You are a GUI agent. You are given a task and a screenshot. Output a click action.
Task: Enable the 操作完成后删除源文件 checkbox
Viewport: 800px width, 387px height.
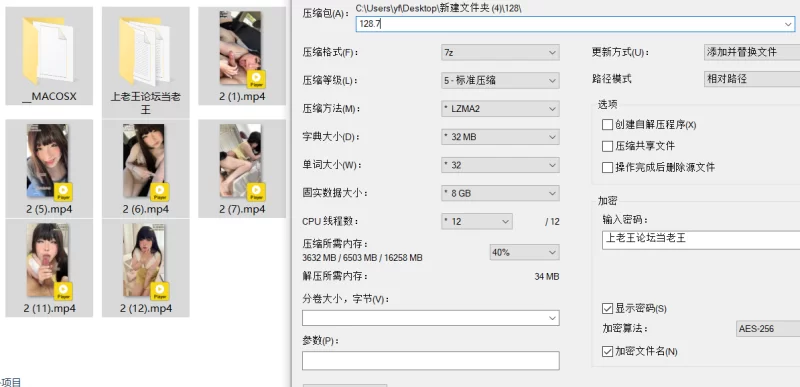[607, 167]
